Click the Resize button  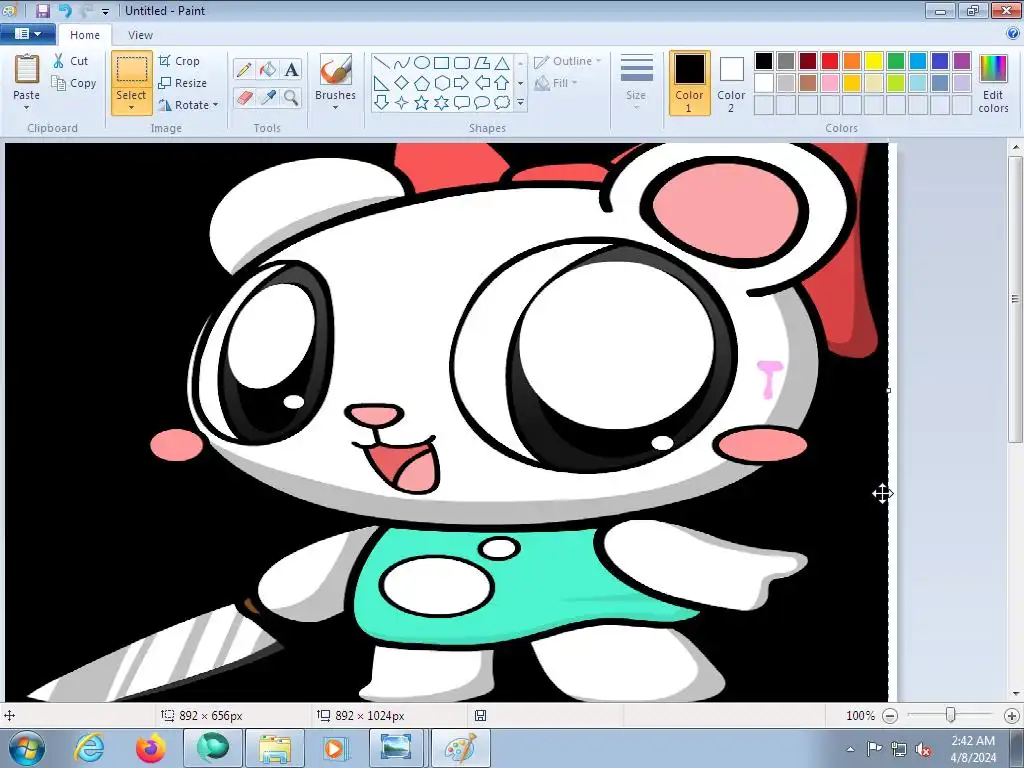(x=183, y=83)
